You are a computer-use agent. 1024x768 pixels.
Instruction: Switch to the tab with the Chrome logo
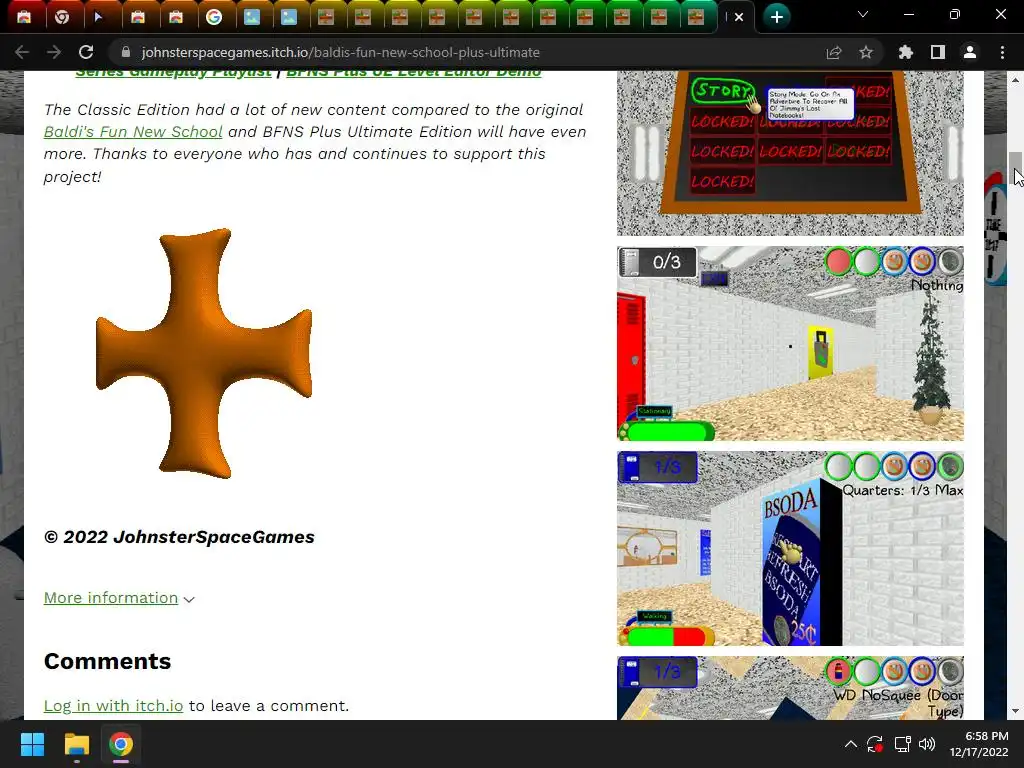coord(62,17)
